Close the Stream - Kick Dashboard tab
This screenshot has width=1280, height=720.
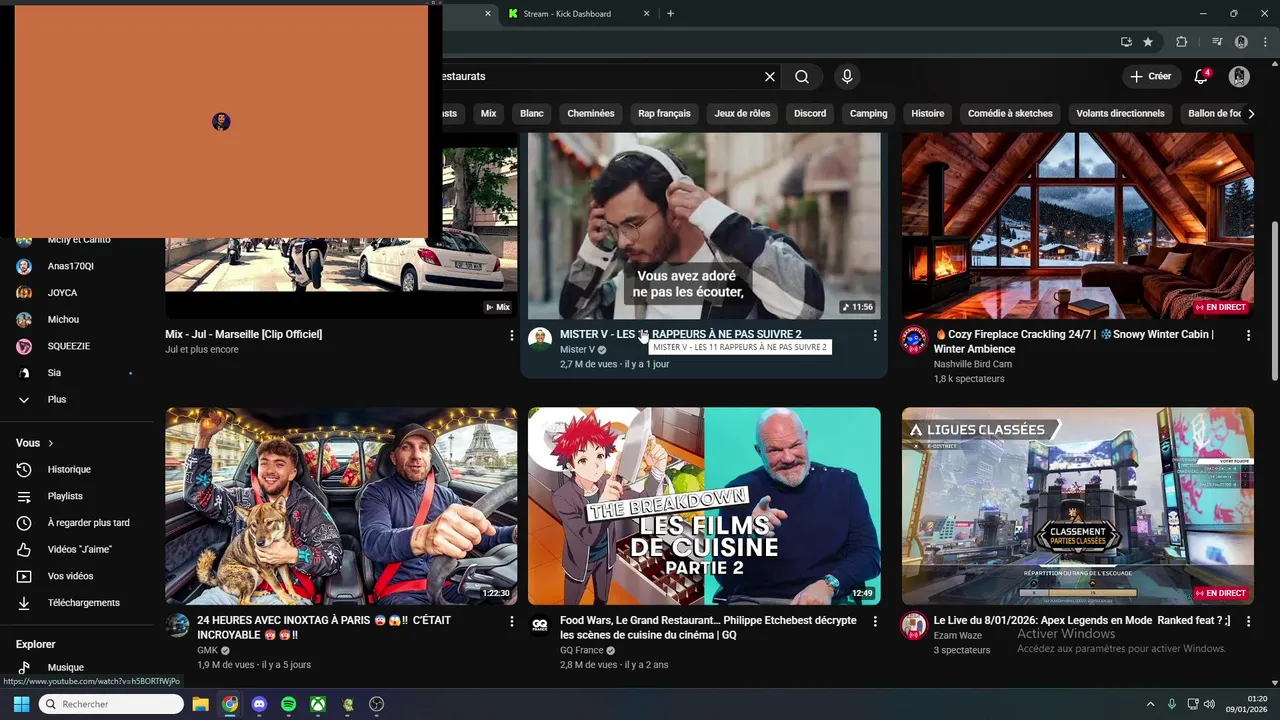647,14
